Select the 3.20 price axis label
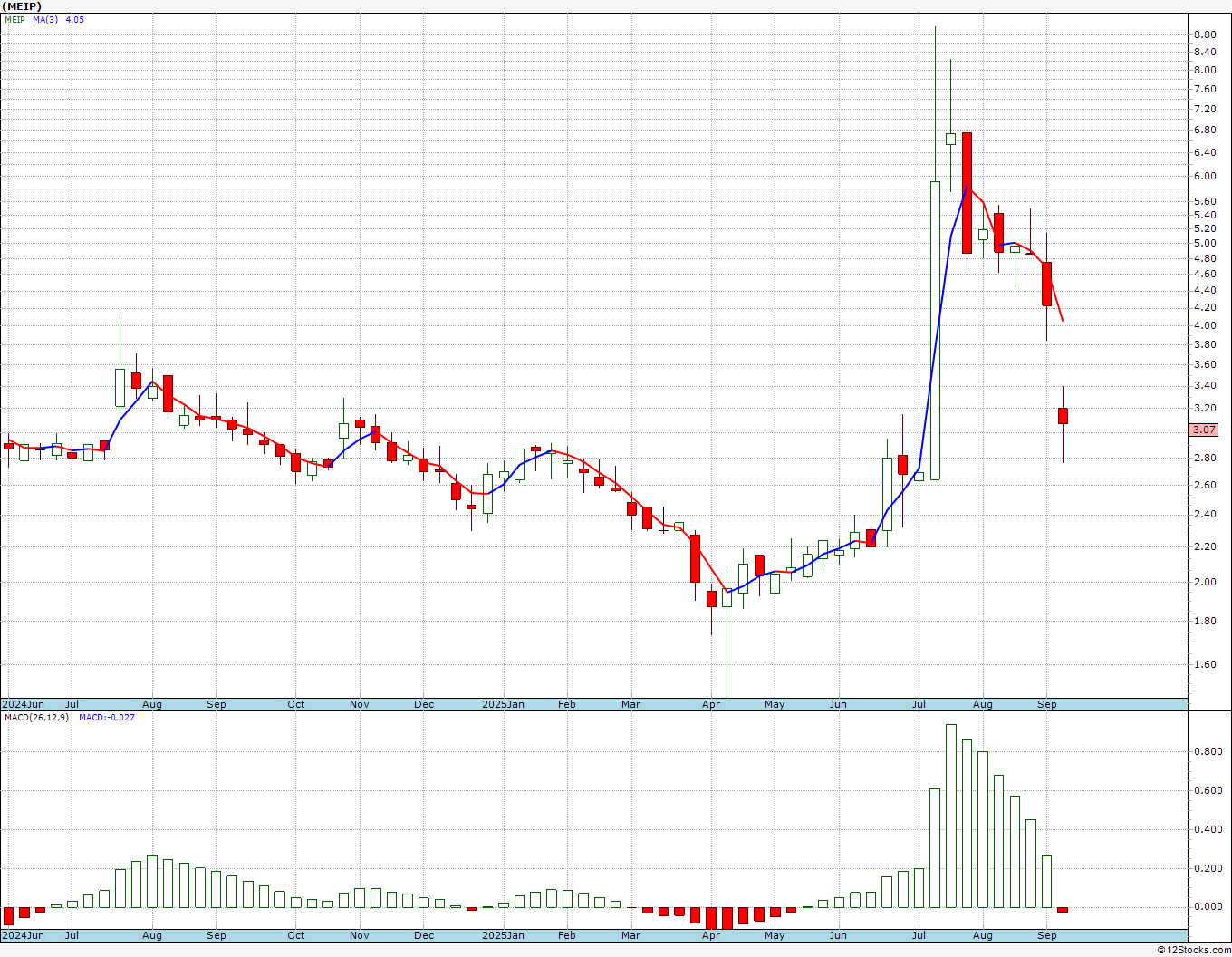Screen dimensions: 1232x957 (x=1205, y=408)
